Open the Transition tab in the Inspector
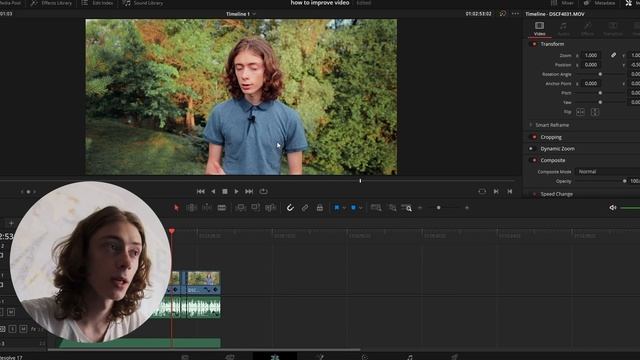Image resolution: width=640 pixels, height=360 pixels. [x=613, y=29]
